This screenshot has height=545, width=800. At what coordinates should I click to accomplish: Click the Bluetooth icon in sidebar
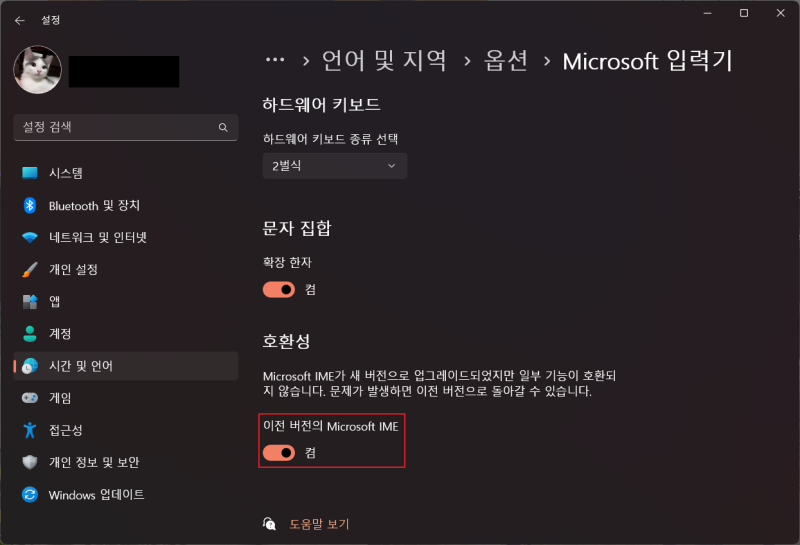coord(30,205)
